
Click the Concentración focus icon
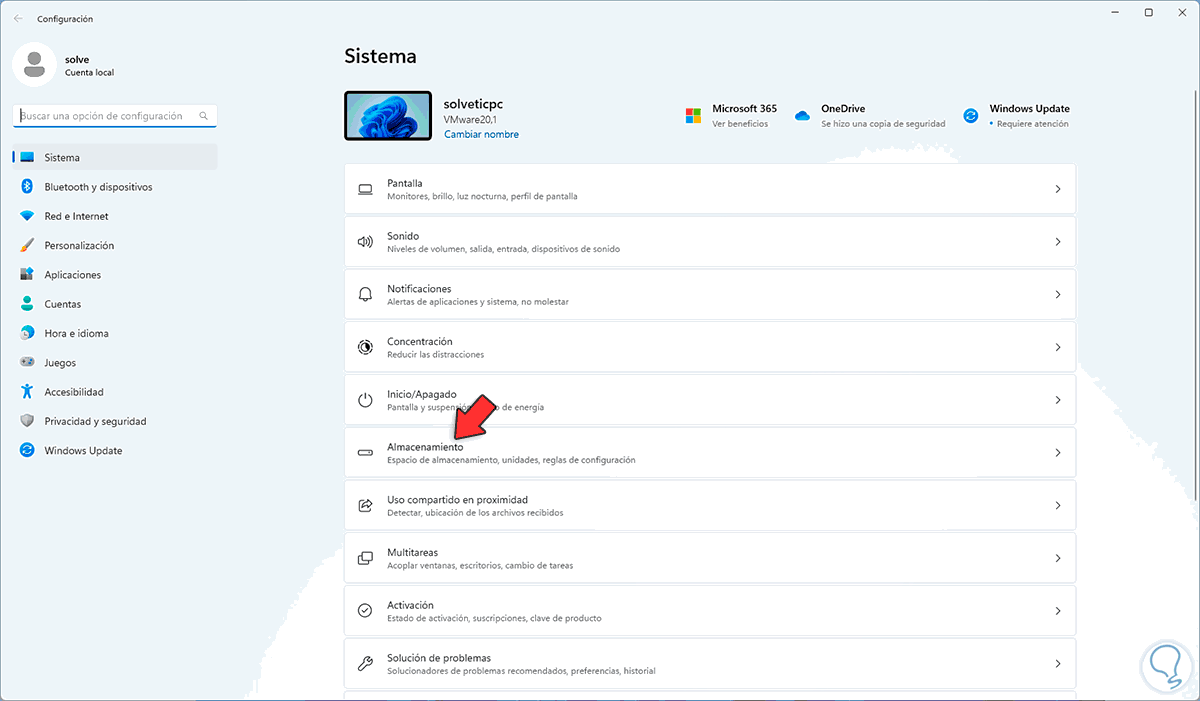coord(366,347)
